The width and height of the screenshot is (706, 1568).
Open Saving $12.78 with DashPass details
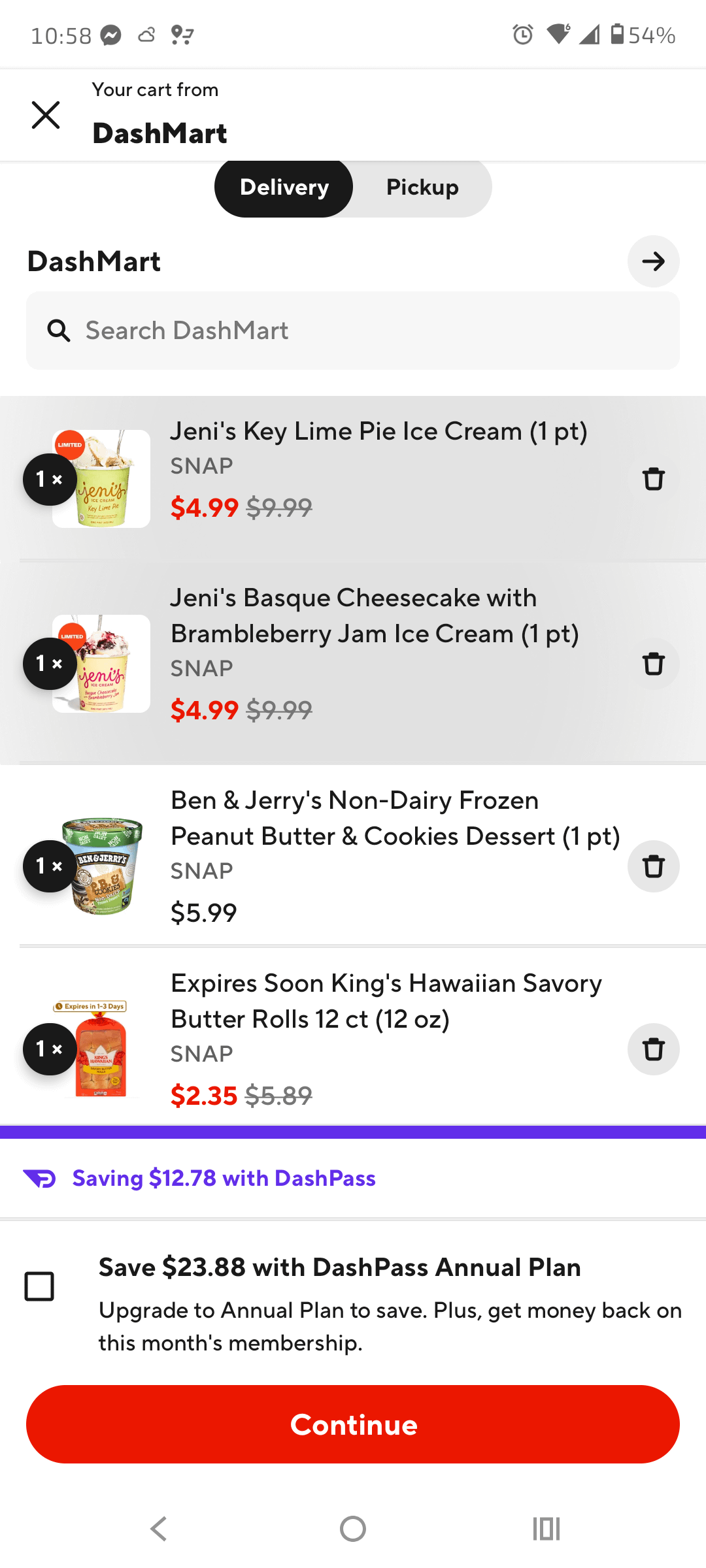click(224, 1179)
